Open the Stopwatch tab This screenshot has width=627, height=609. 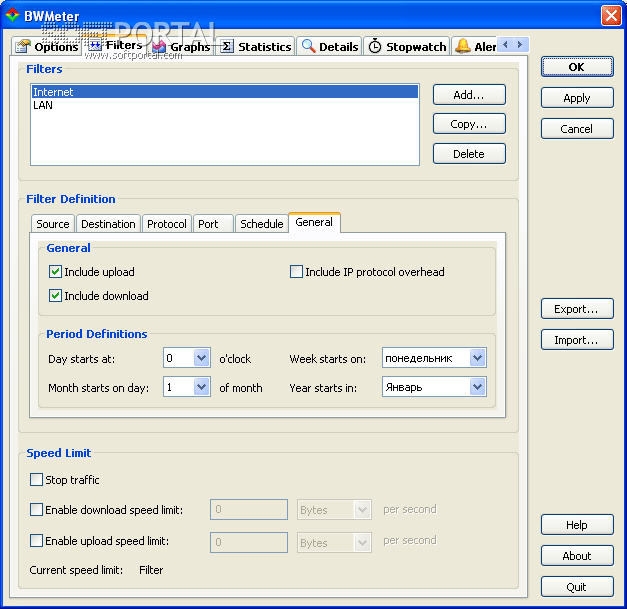pyautogui.click(x=407, y=46)
